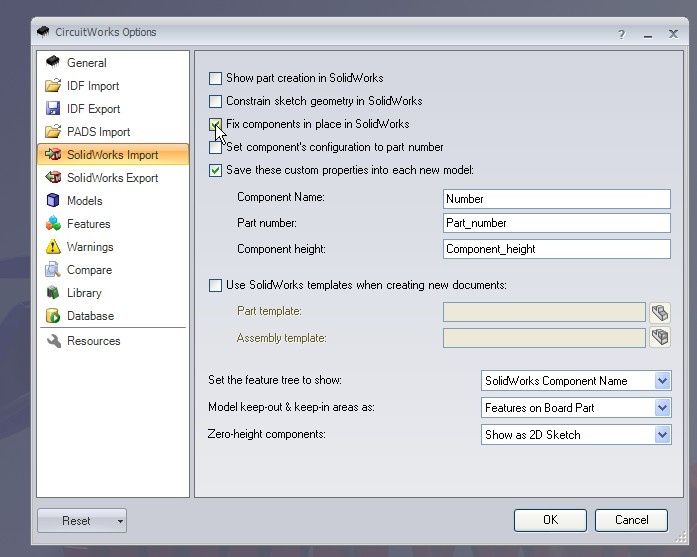Open the General options page
Viewport: 697px width, 557px height.
pos(113,62)
